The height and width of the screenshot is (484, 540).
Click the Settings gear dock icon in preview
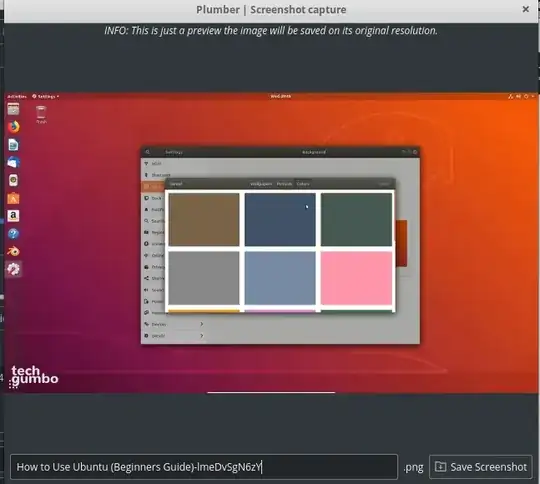point(14,269)
